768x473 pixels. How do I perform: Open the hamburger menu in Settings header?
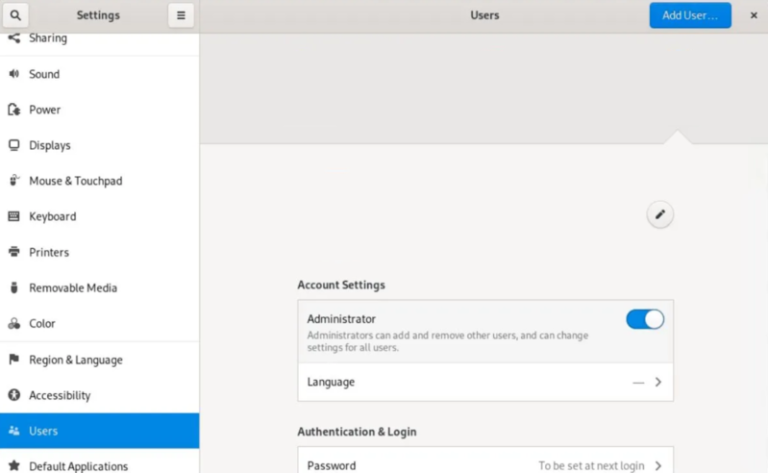tap(180, 15)
